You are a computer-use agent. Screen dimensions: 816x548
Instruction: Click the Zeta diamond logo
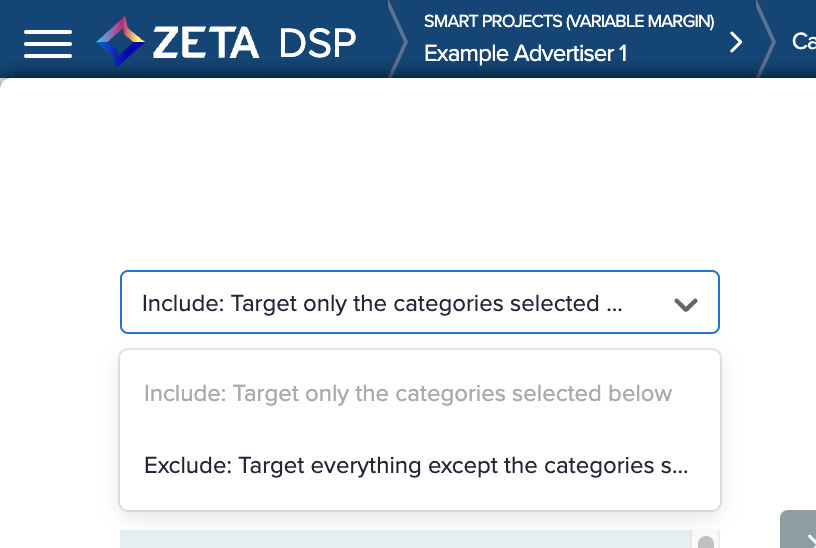(120, 42)
